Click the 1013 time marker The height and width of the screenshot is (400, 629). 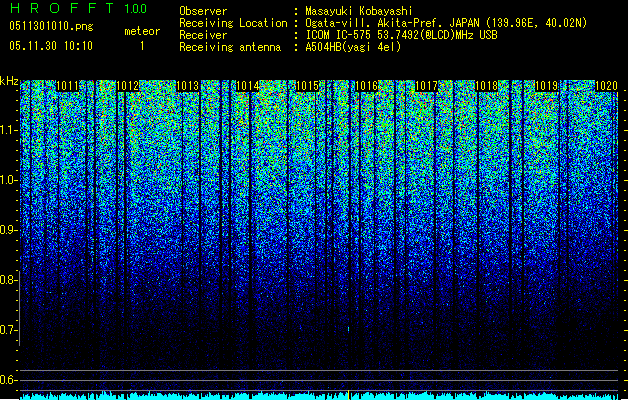click(x=187, y=86)
